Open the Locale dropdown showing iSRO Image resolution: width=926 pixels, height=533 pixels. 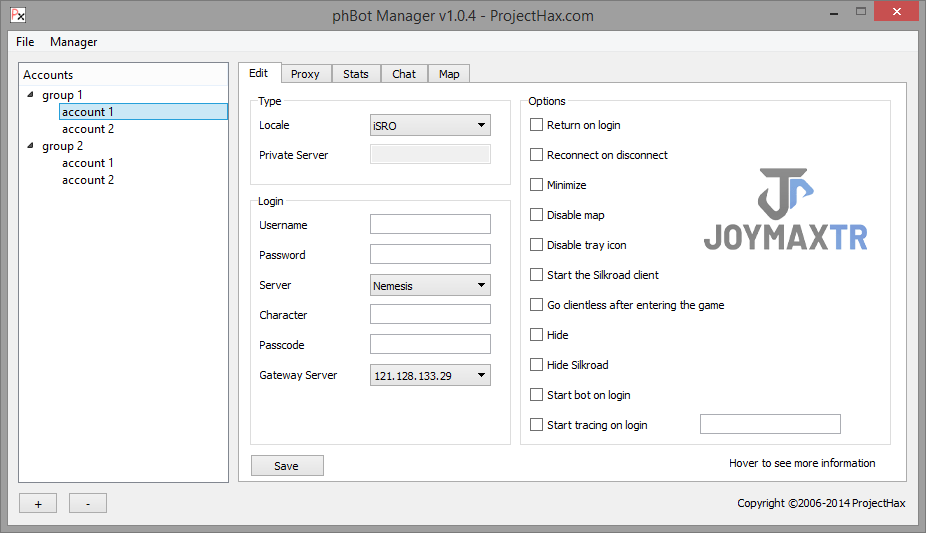point(431,125)
